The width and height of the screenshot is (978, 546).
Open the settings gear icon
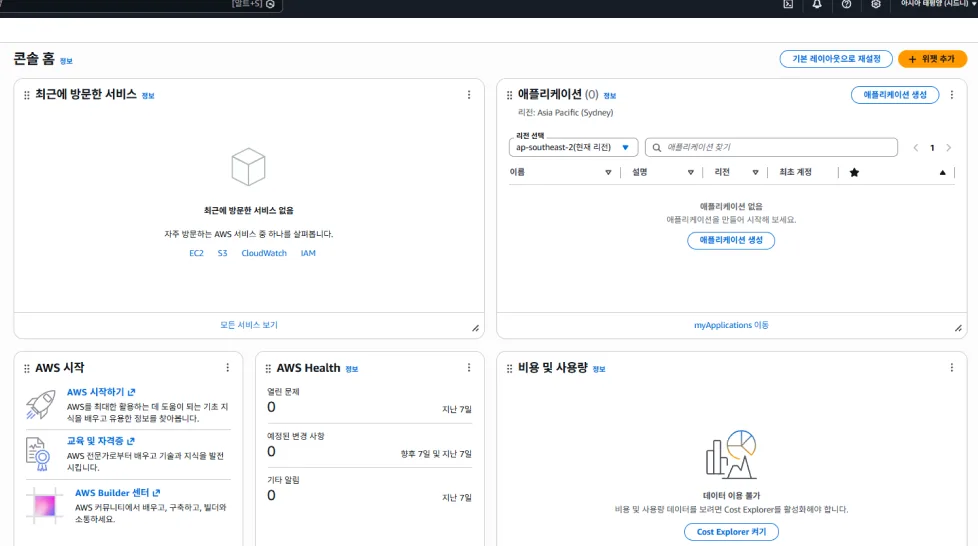[x=876, y=4]
